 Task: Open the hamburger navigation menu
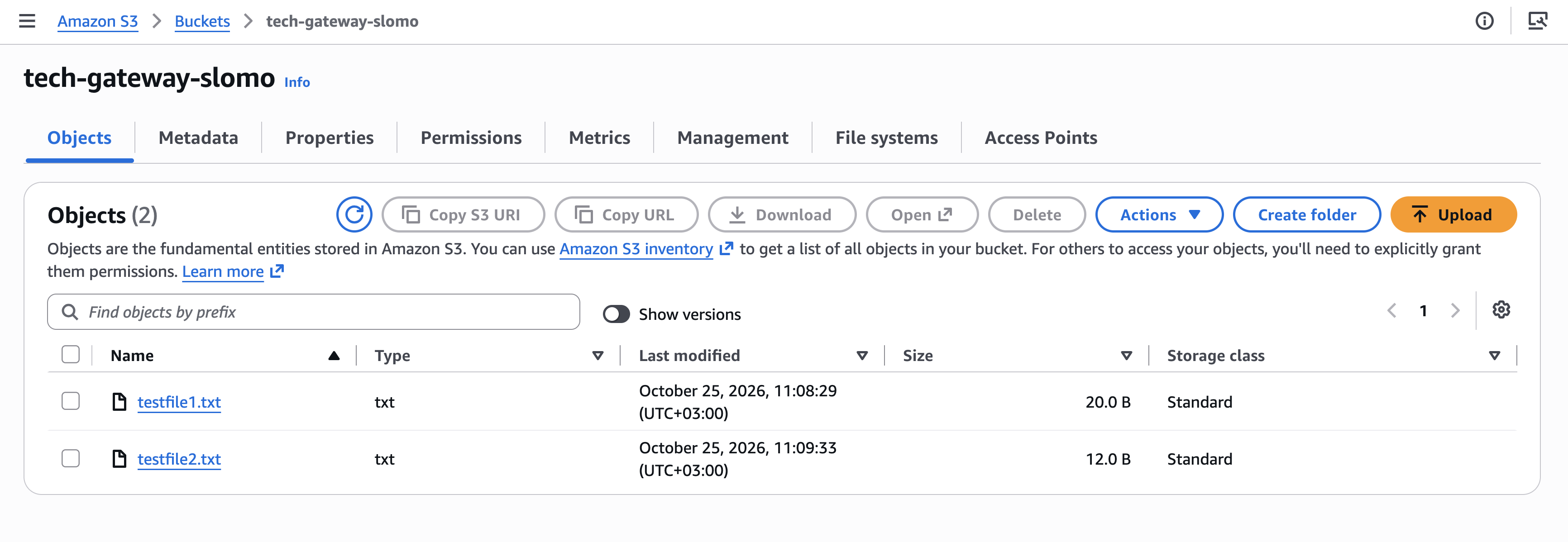click(28, 21)
